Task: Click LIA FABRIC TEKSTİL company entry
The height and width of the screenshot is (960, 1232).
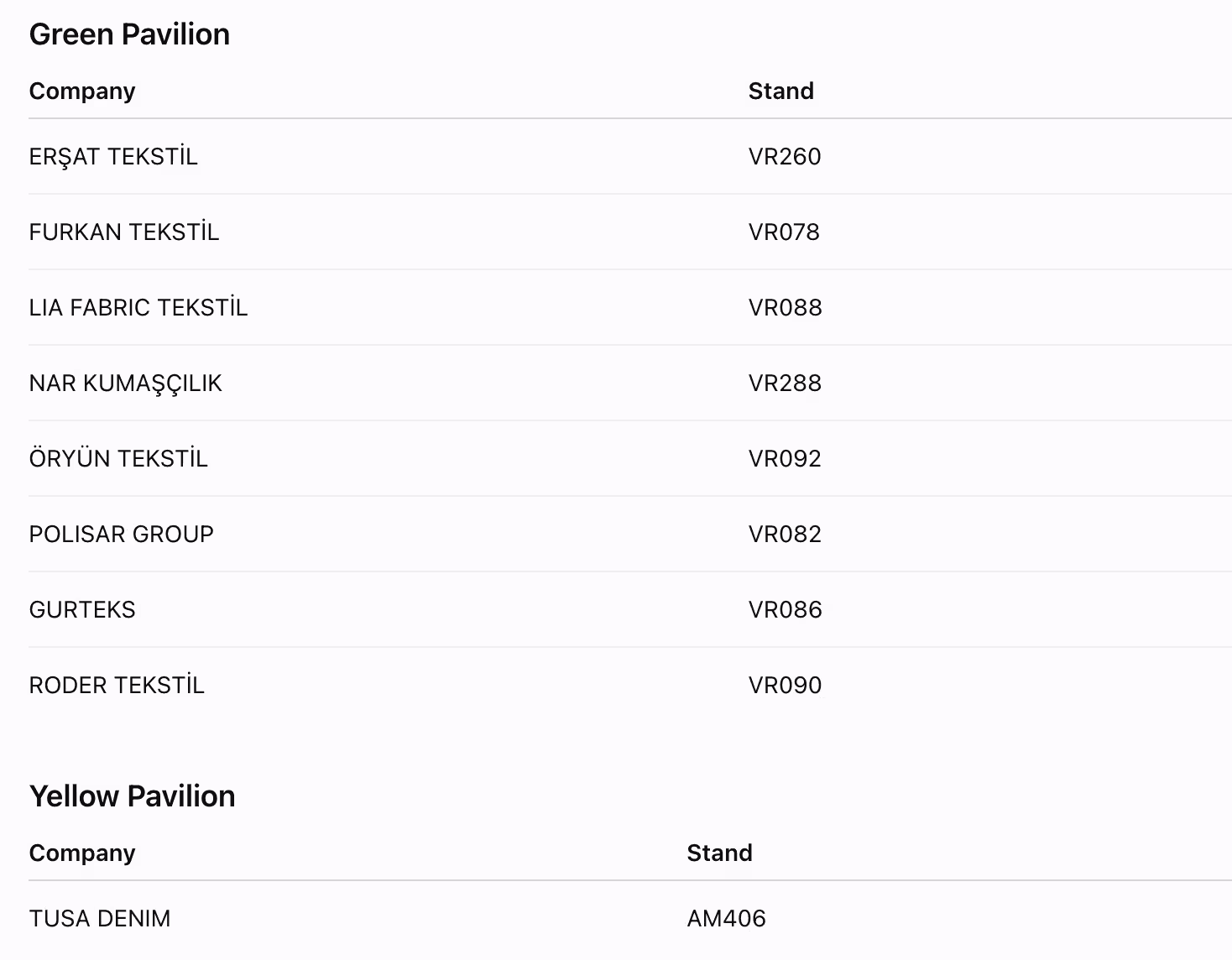Action: coord(138,308)
